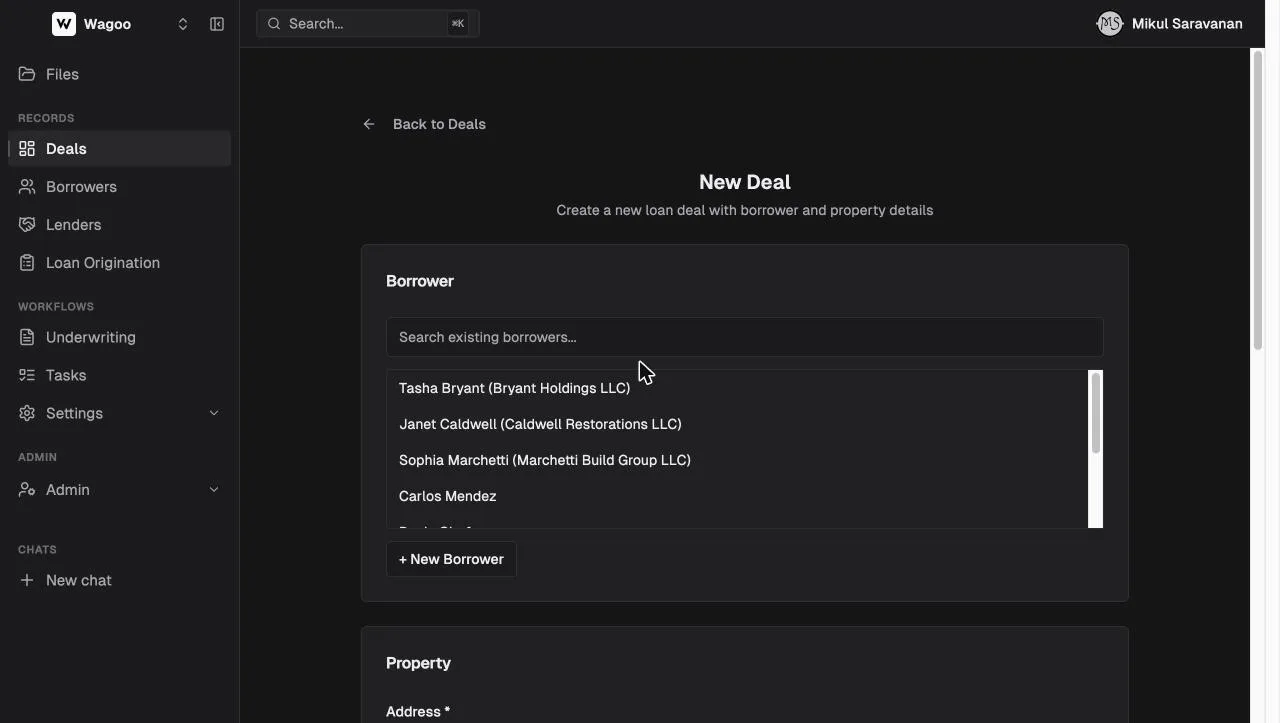The image size is (1280, 723).
Task: Click the New chat plus icon
Action: (27, 580)
